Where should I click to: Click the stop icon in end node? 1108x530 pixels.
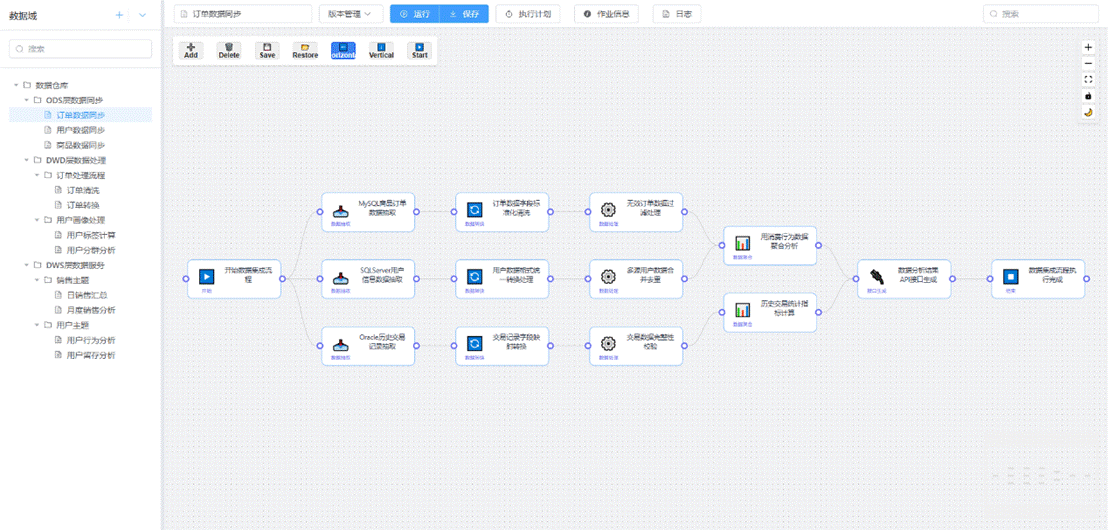coord(1010,276)
